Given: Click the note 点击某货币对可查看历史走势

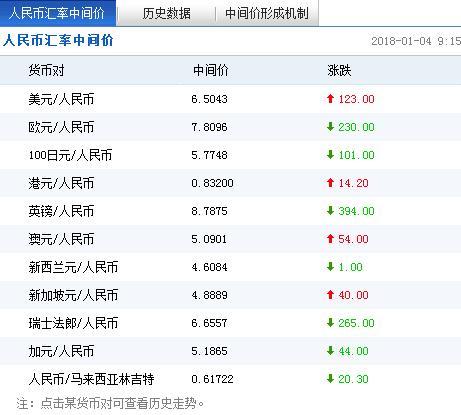Looking at the screenshot, I should point(122,403).
